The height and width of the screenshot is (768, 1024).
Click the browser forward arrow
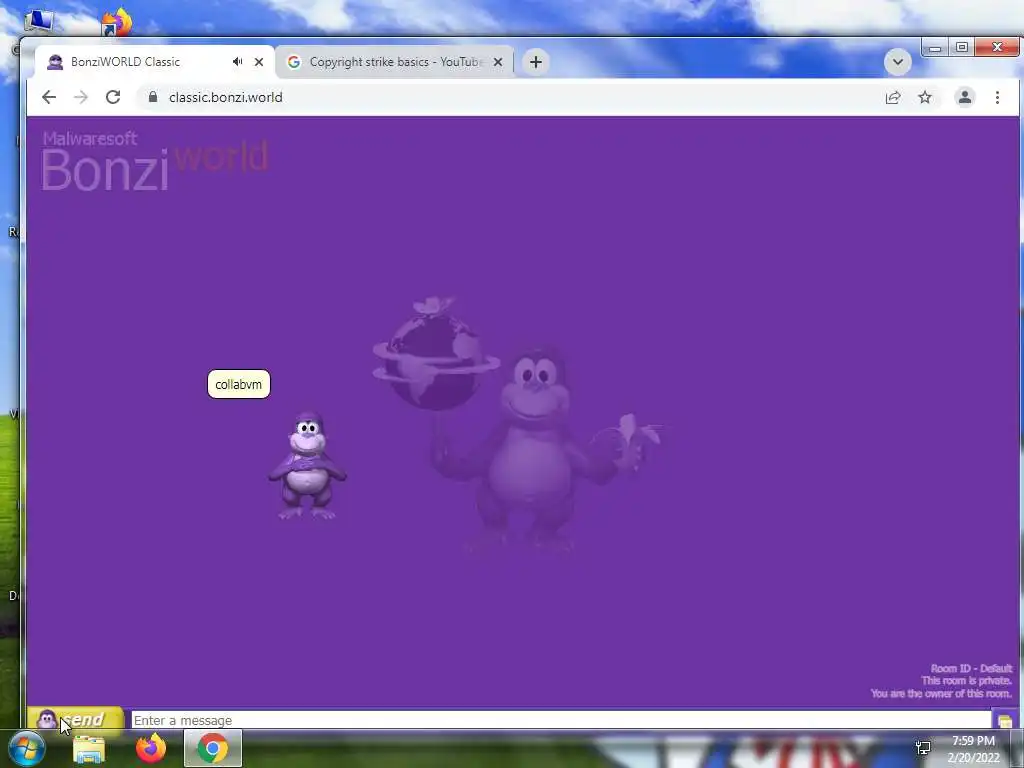click(81, 97)
